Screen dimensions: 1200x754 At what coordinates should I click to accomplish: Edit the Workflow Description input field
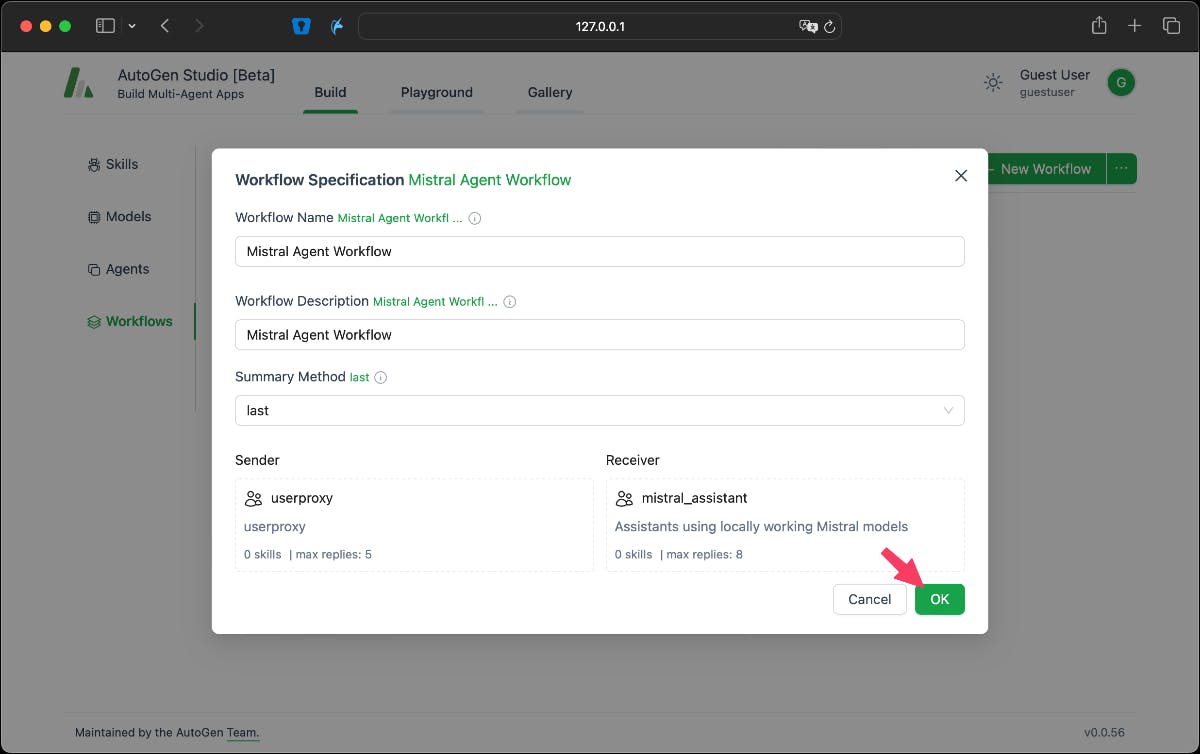600,334
